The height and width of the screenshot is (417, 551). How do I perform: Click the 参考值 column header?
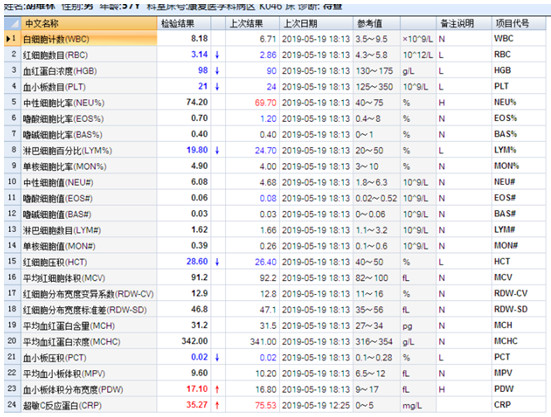[377, 24]
